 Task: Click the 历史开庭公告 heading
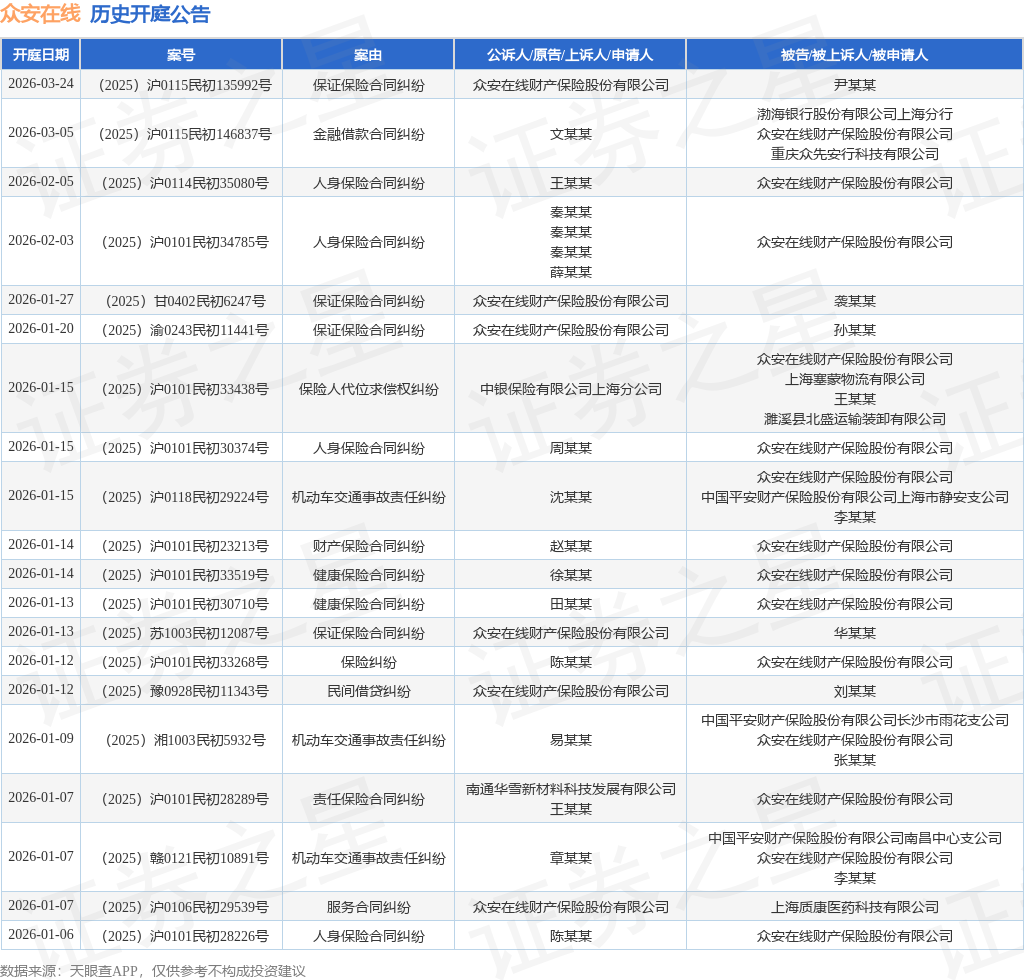point(150,14)
